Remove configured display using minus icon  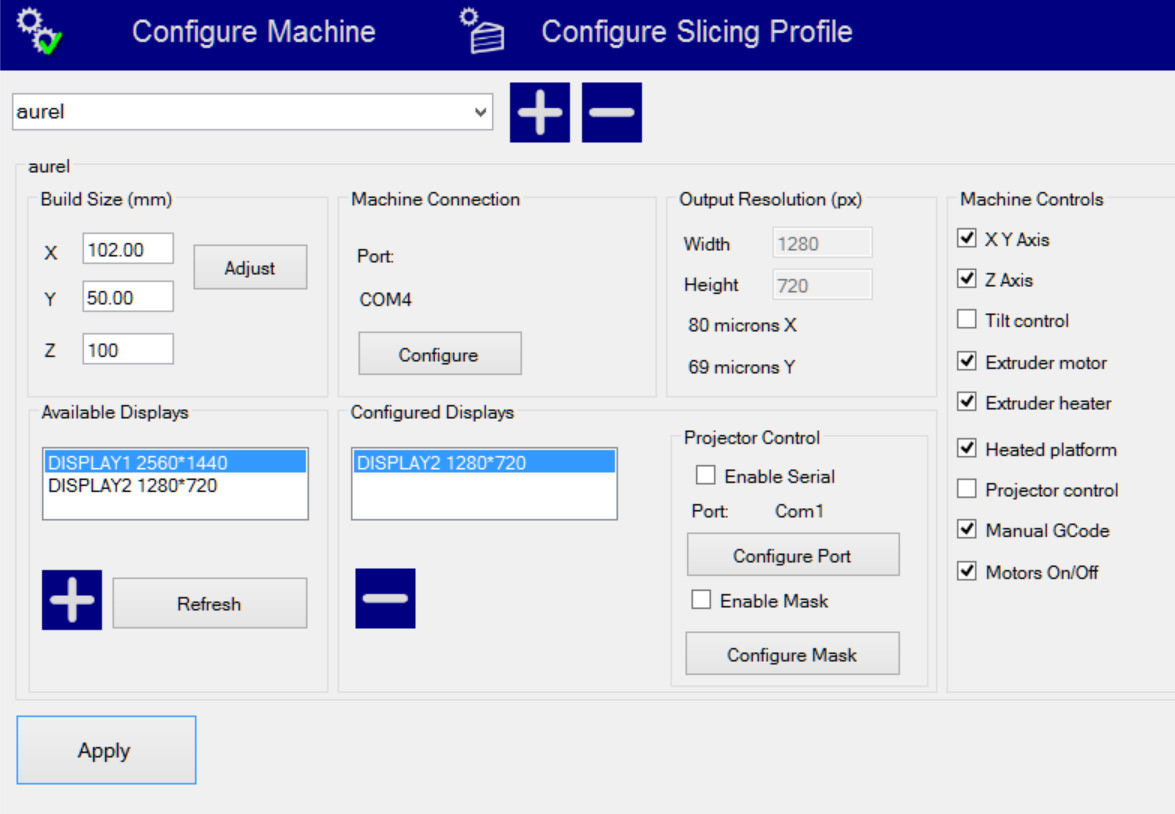pyautogui.click(x=385, y=599)
